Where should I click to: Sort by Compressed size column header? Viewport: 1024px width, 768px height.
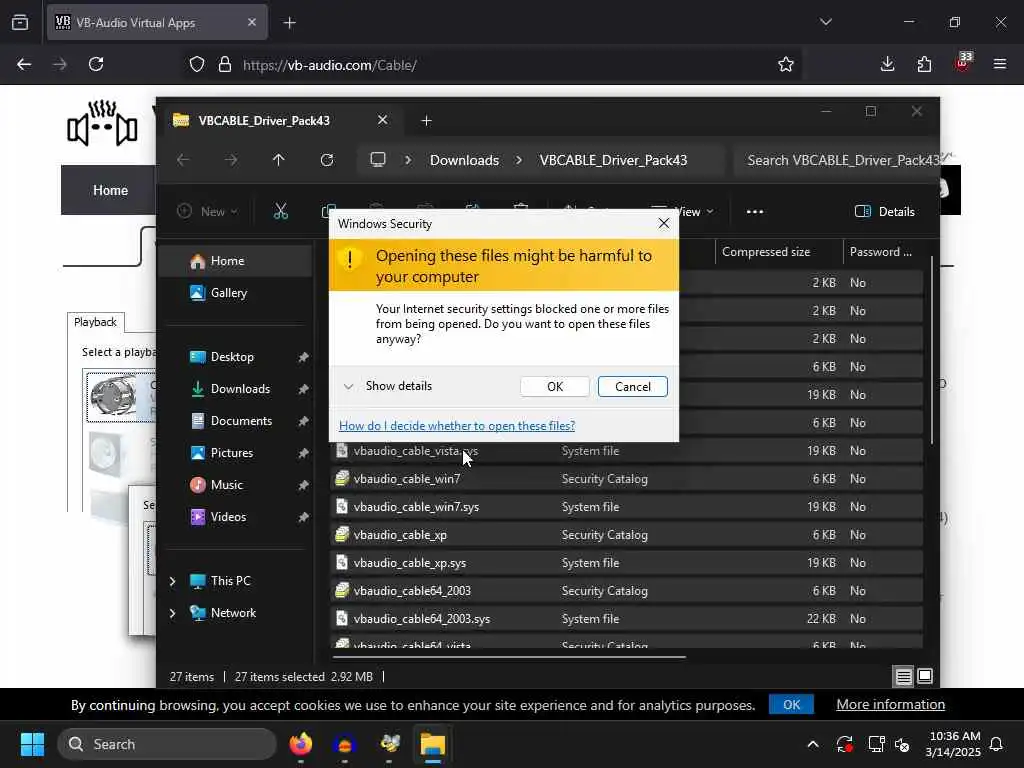778,251
